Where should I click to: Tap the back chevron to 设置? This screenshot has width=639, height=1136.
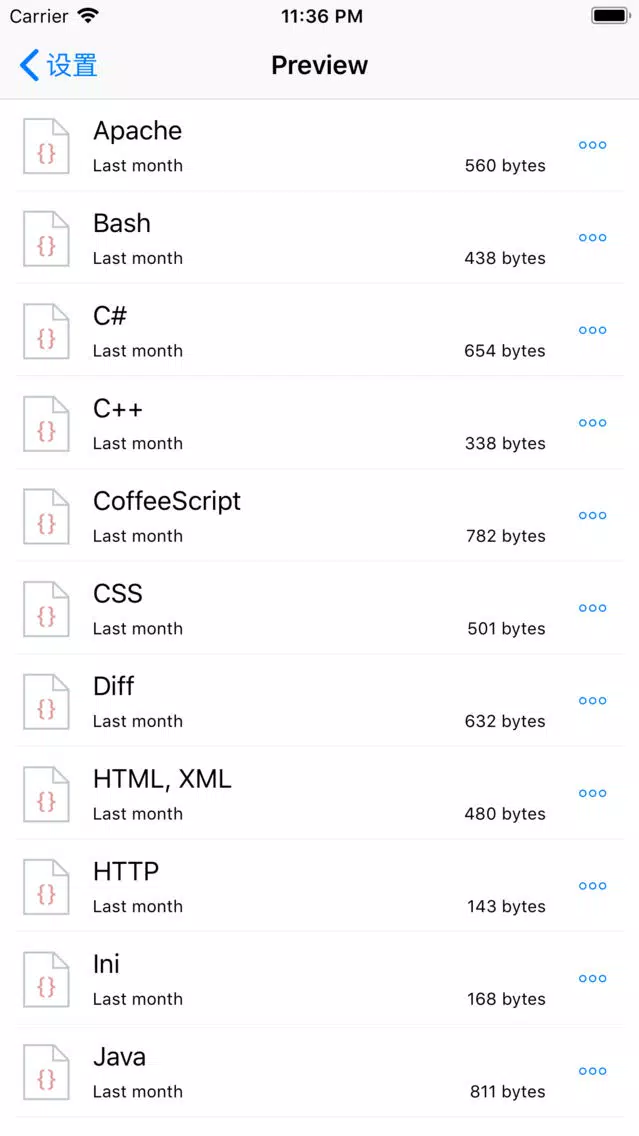[x=58, y=65]
